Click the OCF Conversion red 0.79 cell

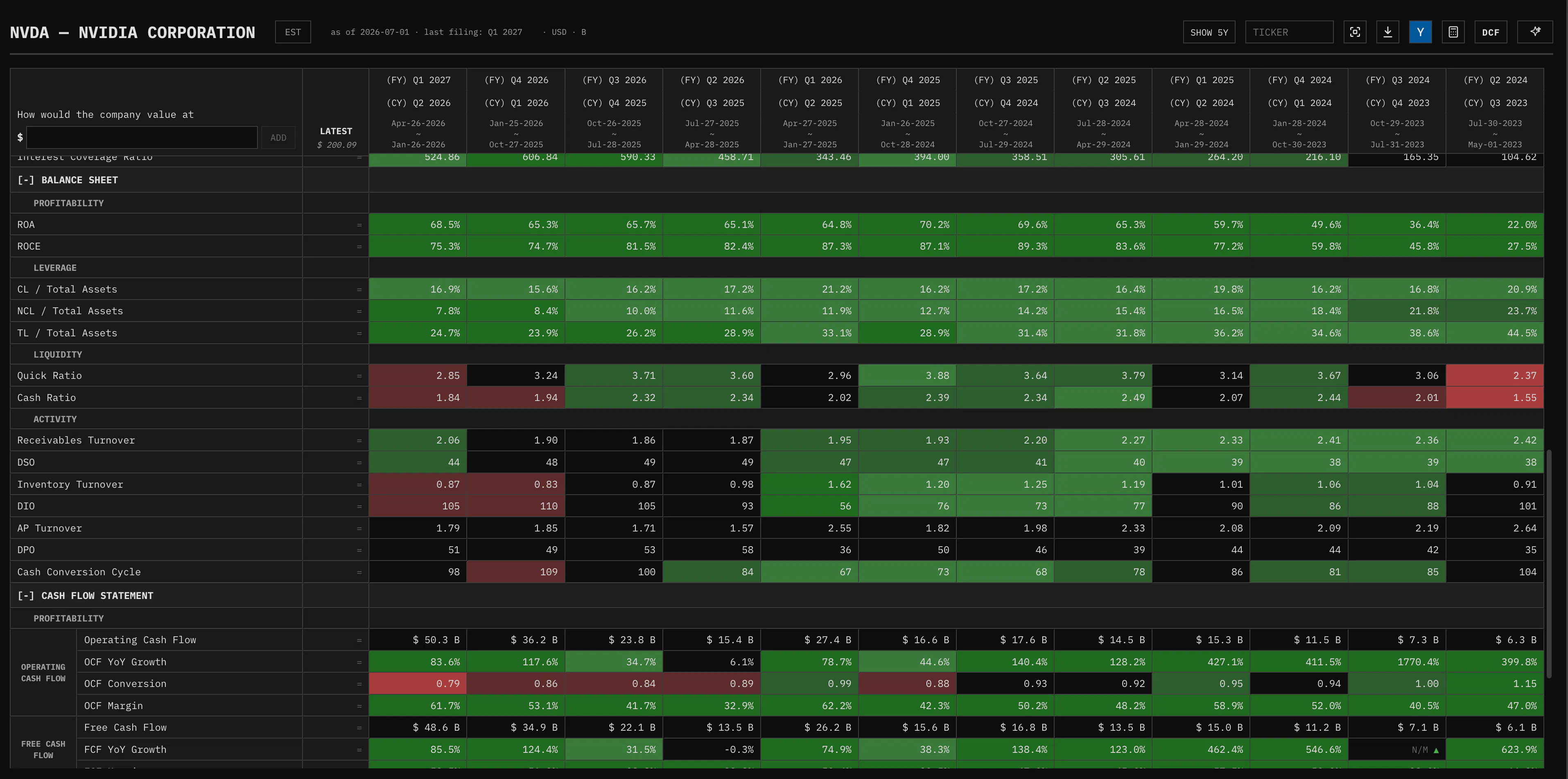[x=418, y=684]
